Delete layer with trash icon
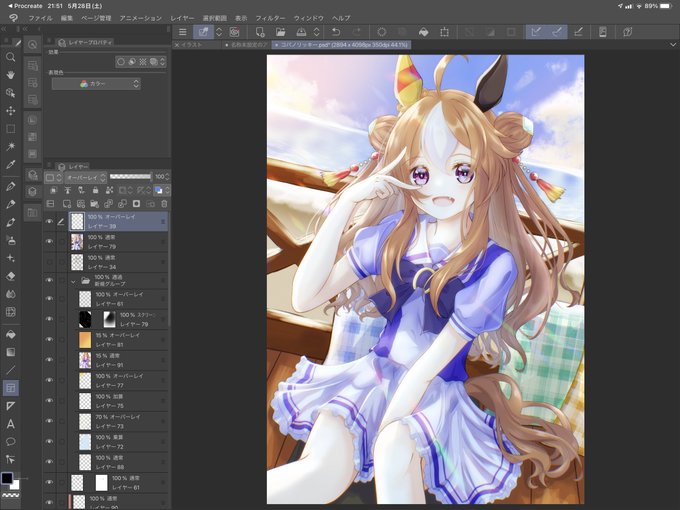 pyautogui.click(x=164, y=204)
